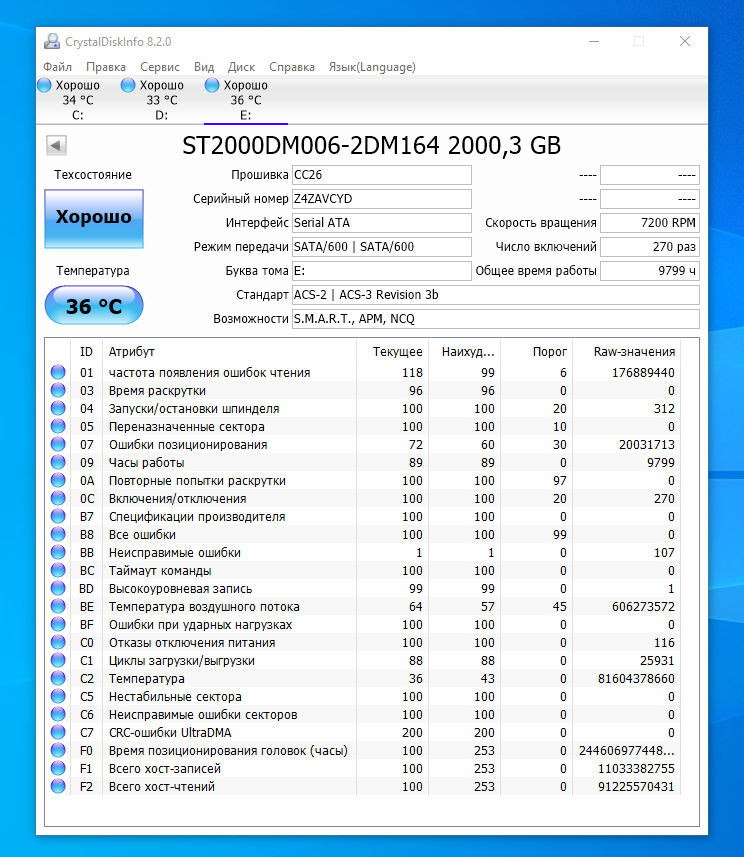Click status orb for attribute 05 row
744x857 pixels.
[58, 426]
